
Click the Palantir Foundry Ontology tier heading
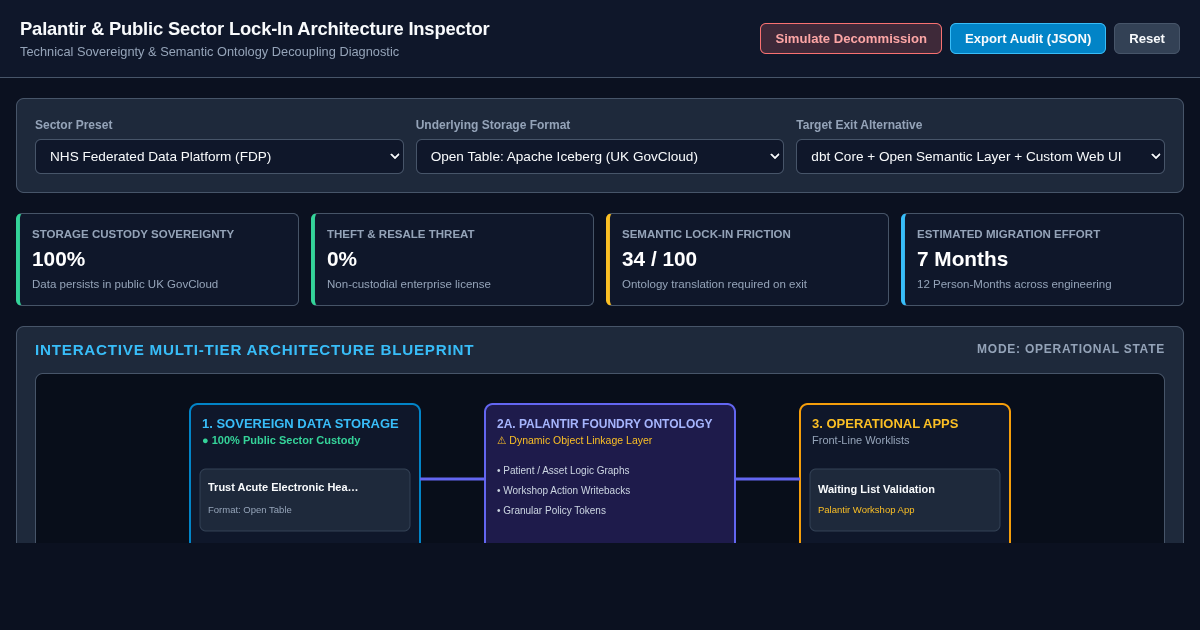[x=604, y=423]
